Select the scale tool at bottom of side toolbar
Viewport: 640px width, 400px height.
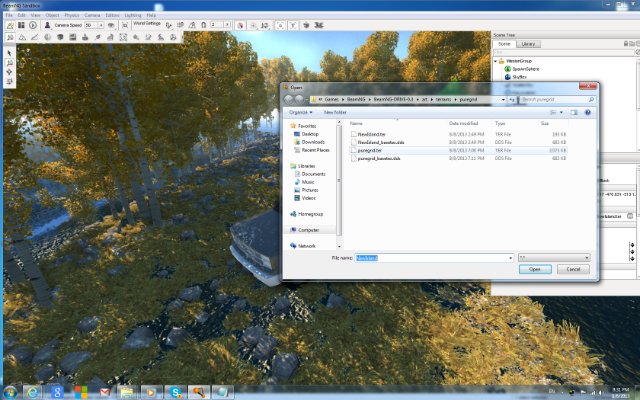[x=9, y=82]
